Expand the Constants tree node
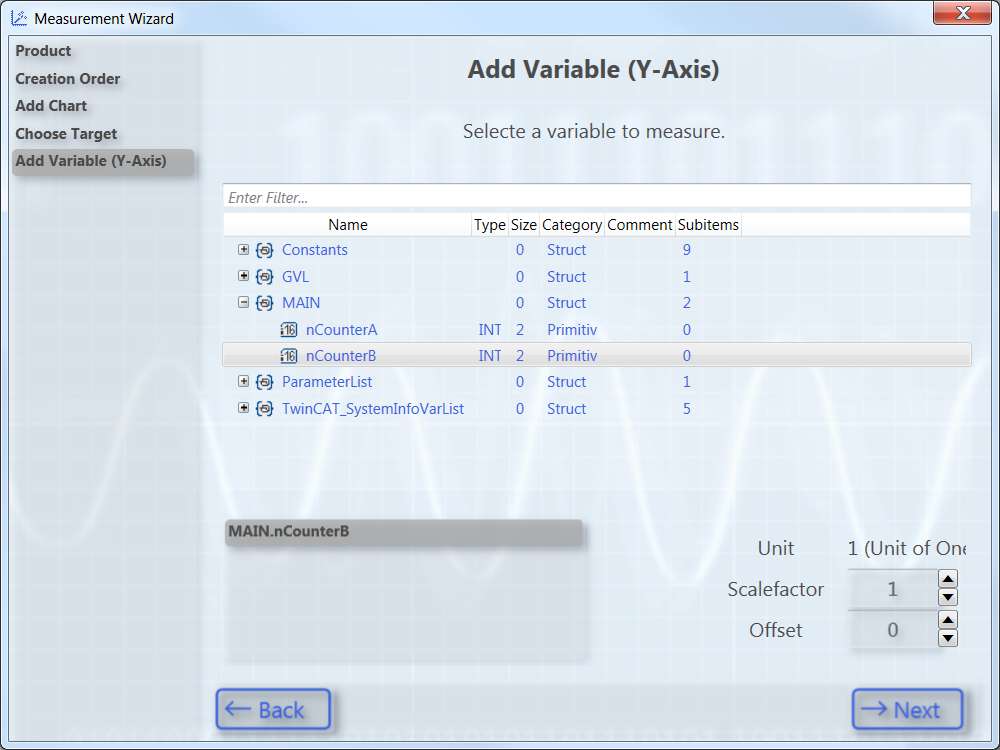 pos(244,249)
